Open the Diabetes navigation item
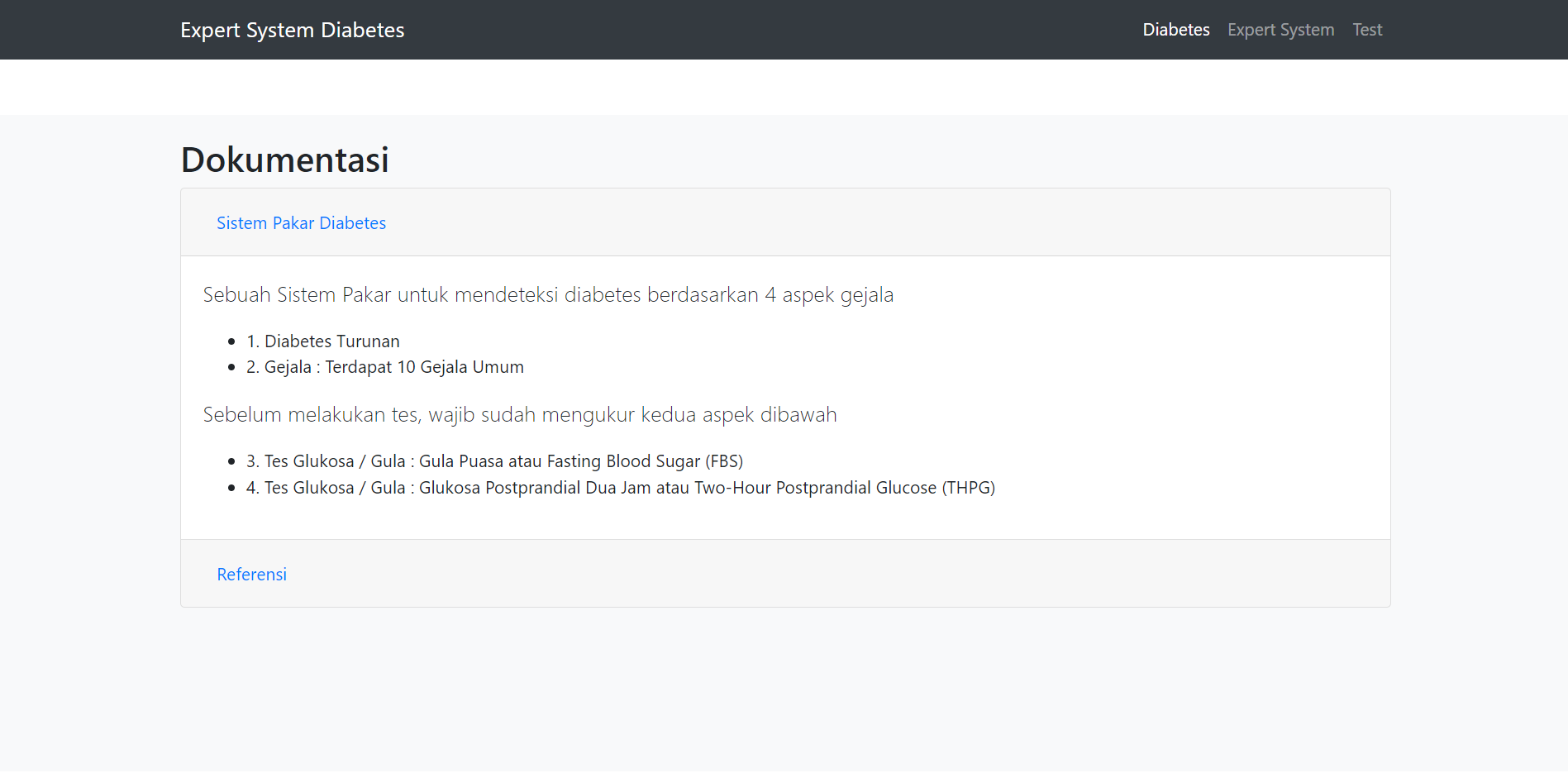1568x773 pixels. tap(1175, 30)
